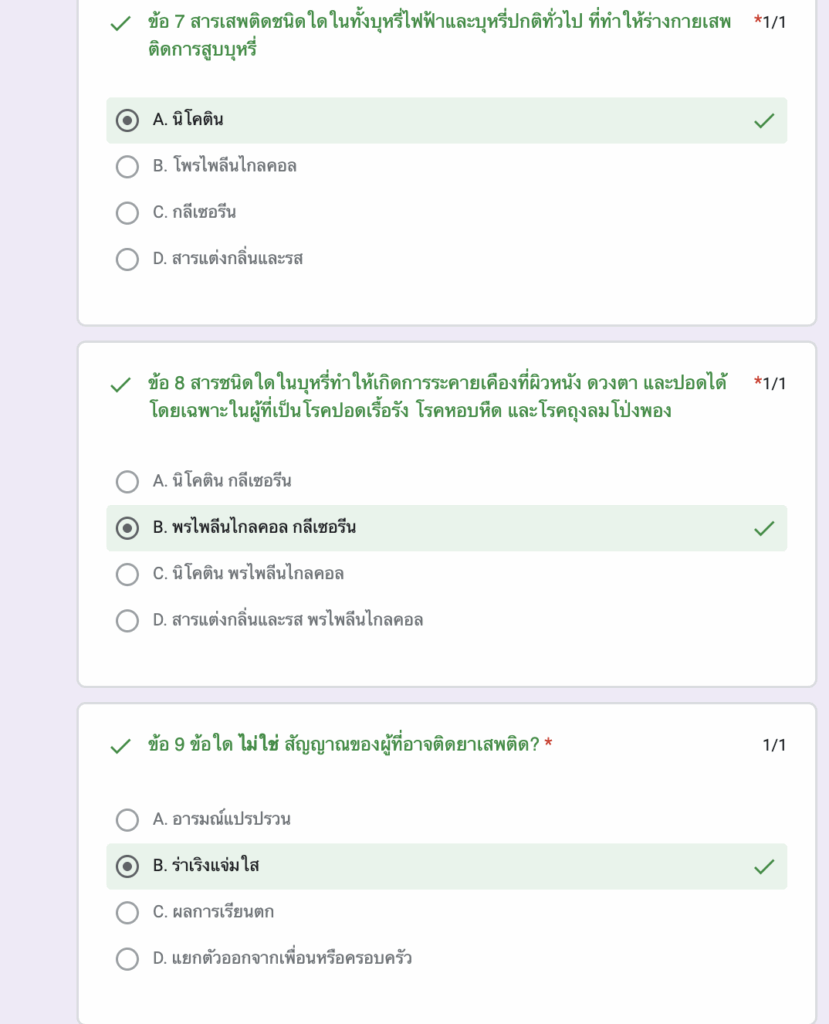The image size is (829, 1024).
Task: Pick radio option C. นิโคติน พรไพลีนไกลคอล
Action: (127, 574)
